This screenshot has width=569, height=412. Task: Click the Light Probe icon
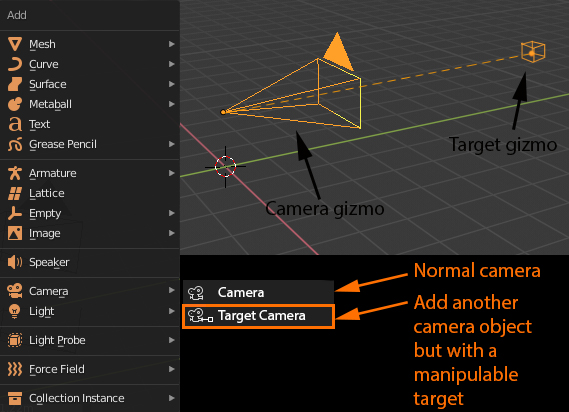pyautogui.click(x=15, y=340)
